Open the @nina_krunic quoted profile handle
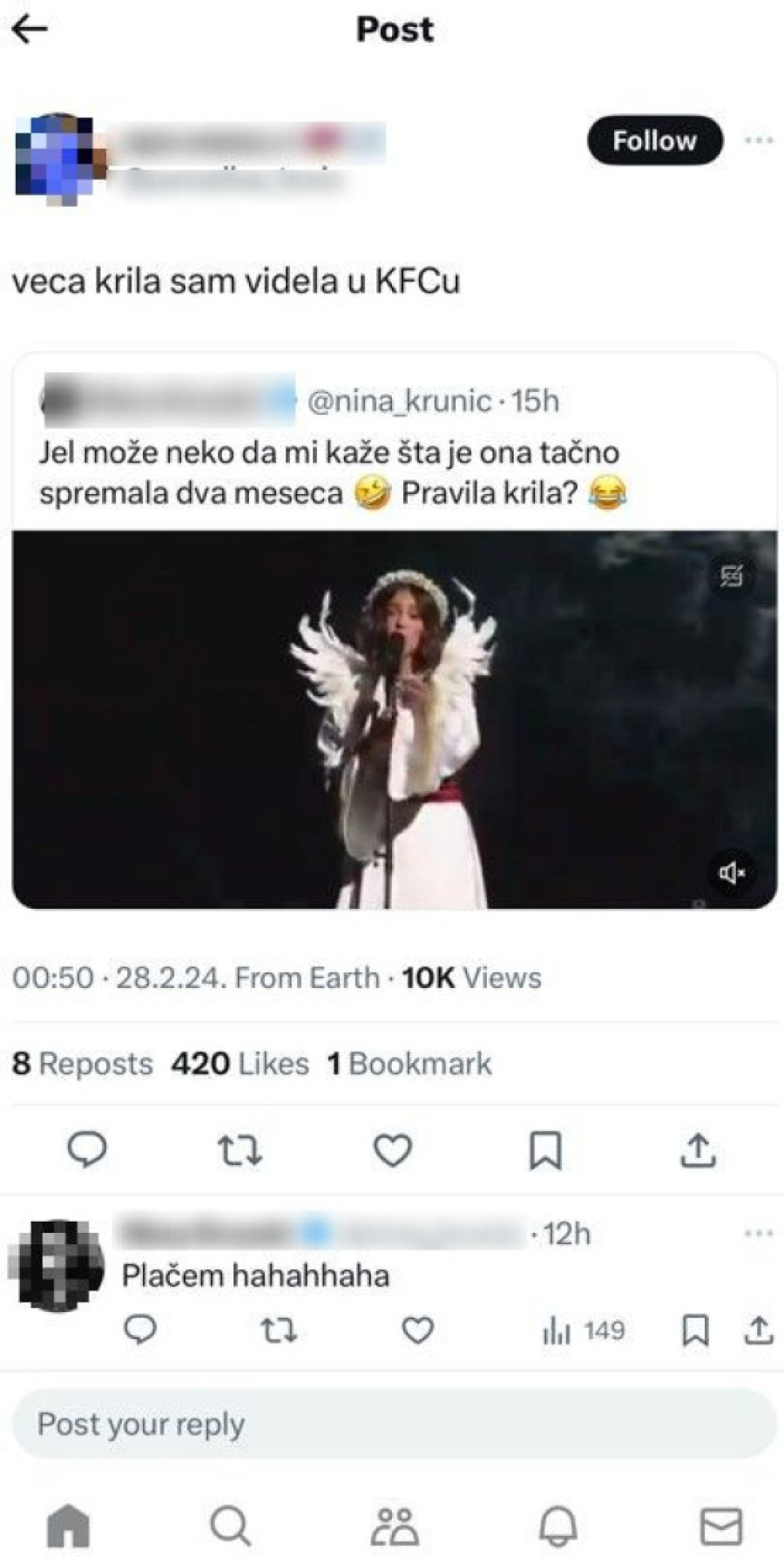784x1557 pixels. 399,401
